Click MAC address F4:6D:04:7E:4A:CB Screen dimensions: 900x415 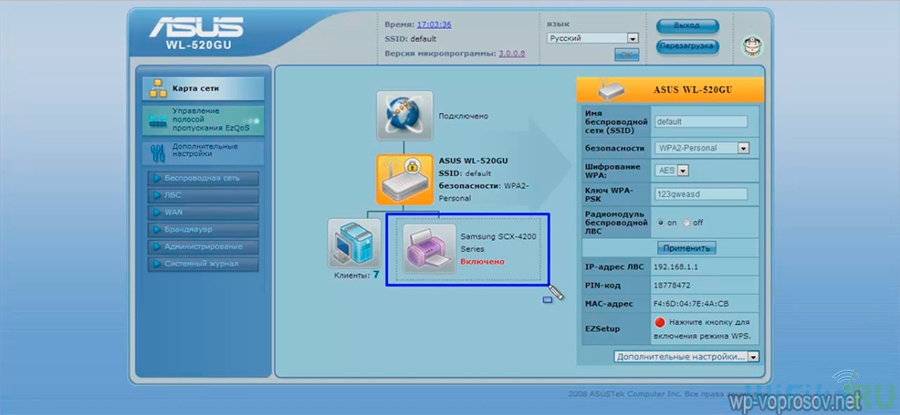click(692, 304)
